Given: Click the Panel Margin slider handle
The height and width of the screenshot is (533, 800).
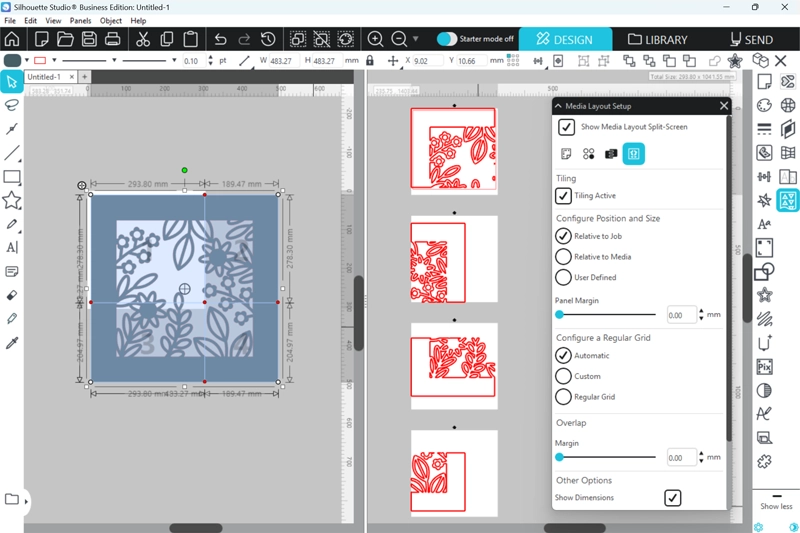Looking at the screenshot, I should tap(560, 315).
